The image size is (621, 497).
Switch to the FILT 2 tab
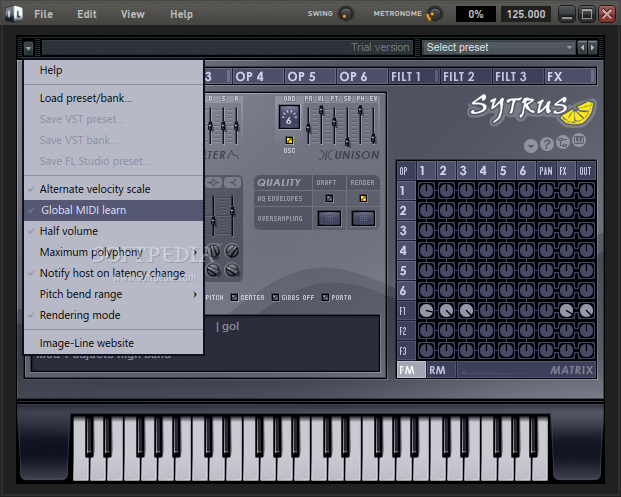click(x=466, y=76)
